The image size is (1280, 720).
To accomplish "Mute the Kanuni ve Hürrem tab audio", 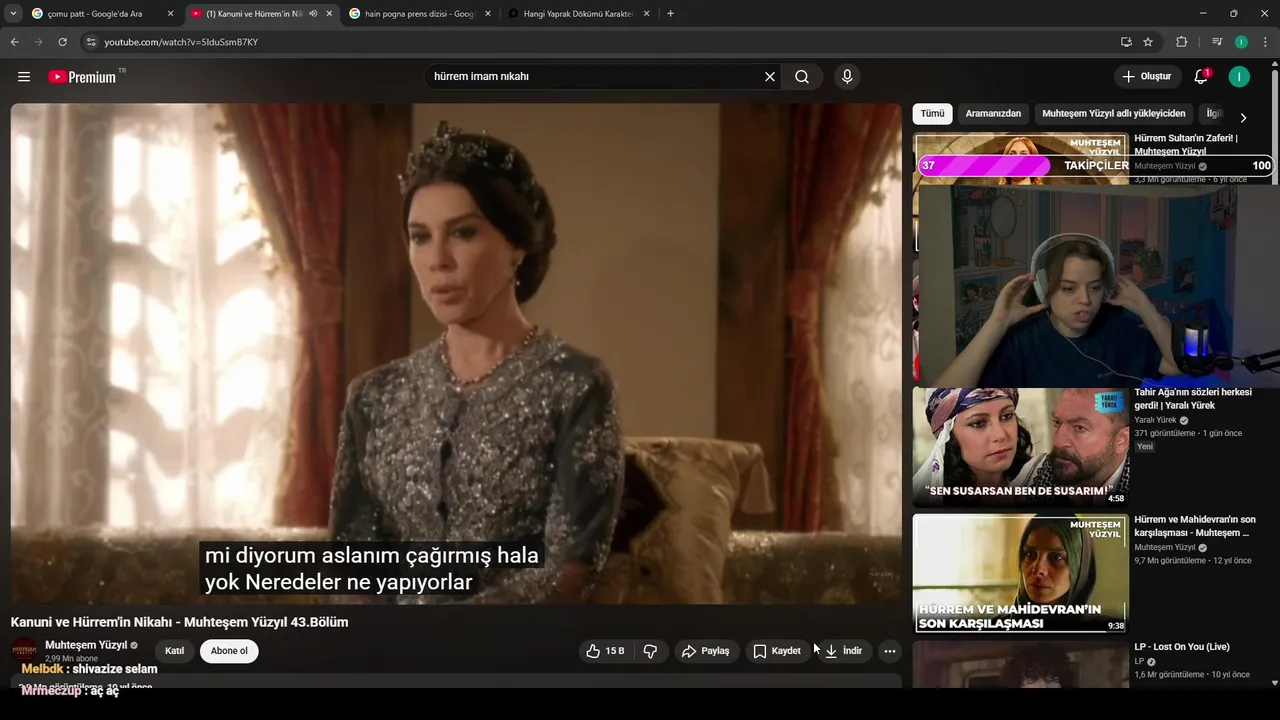I will 313,14.
